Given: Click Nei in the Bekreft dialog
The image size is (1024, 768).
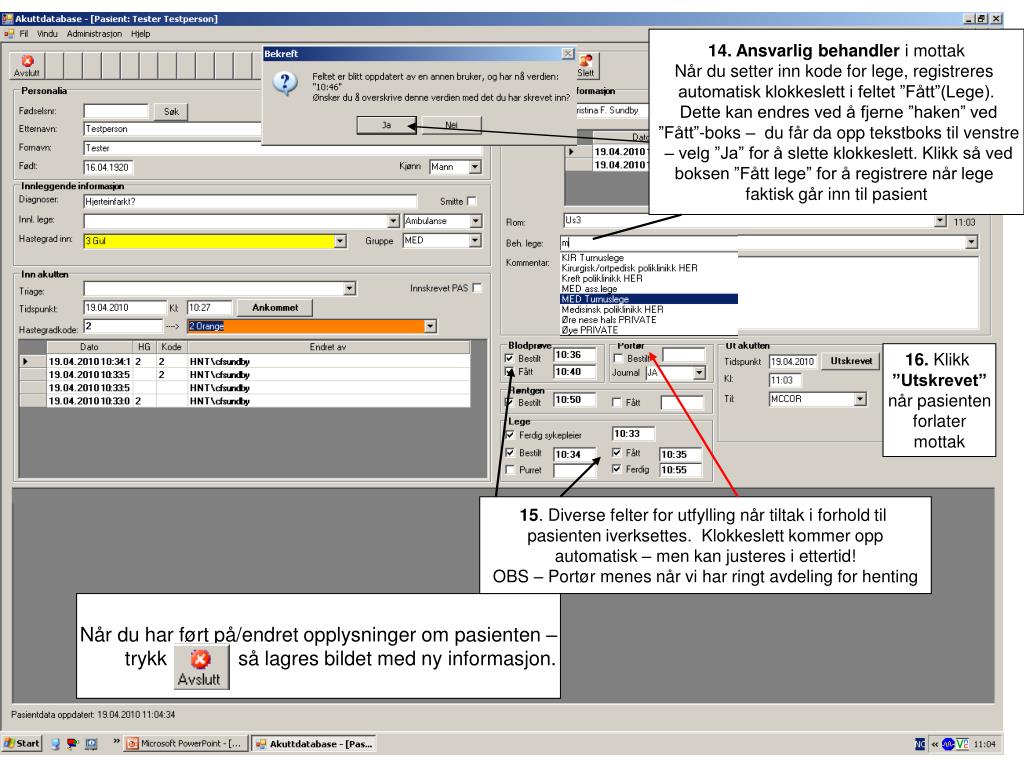Looking at the screenshot, I should coord(451,125).
